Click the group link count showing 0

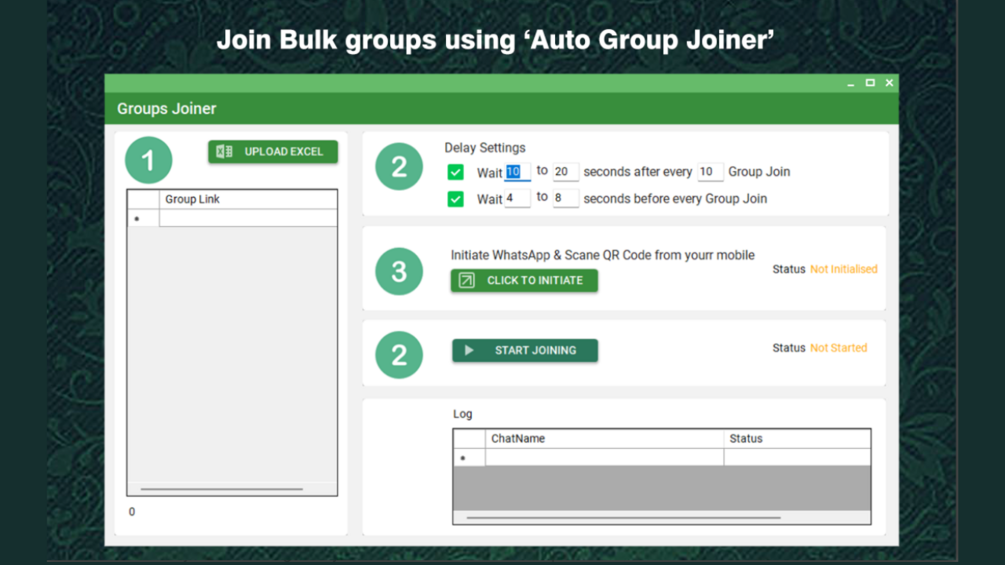(132, 512)
